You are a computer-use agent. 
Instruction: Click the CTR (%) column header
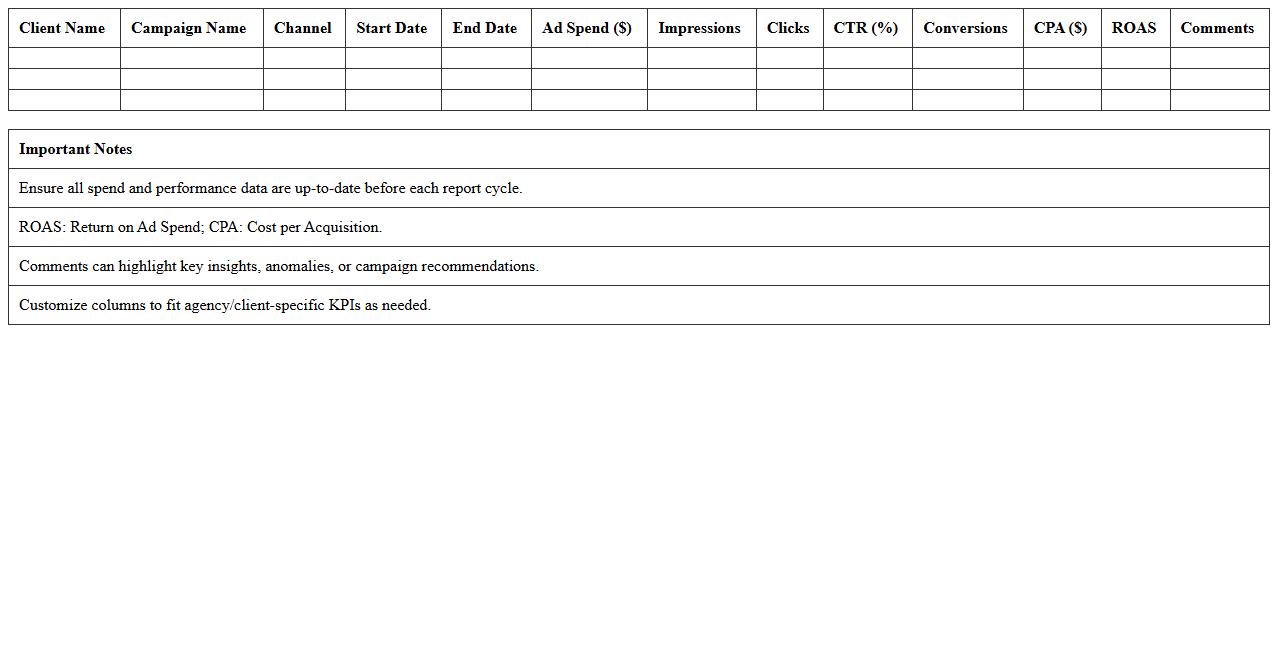[x=866, y=28]
